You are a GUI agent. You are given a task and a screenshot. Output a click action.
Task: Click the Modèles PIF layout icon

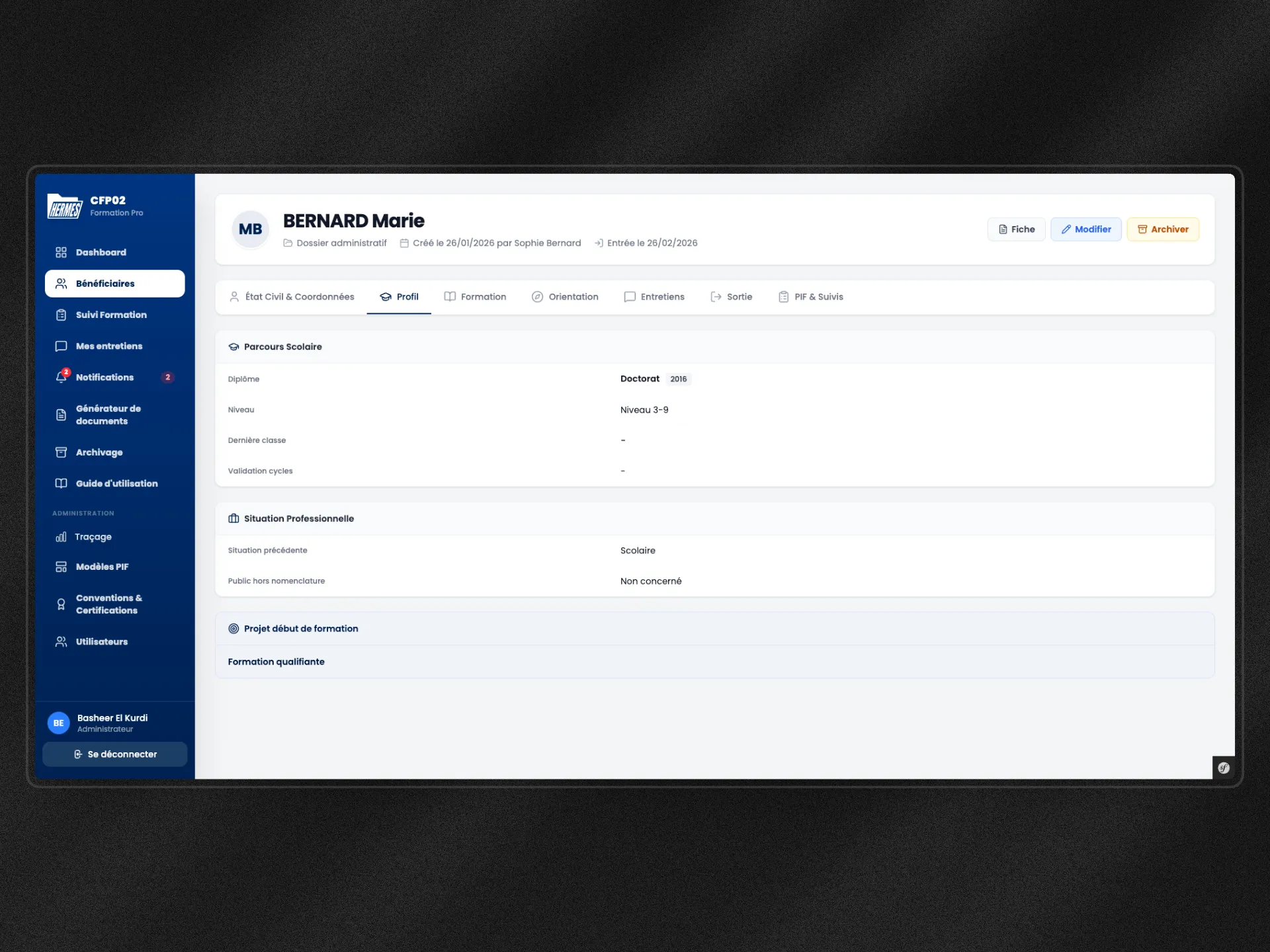pyautogui.click(x=61, y=567)
